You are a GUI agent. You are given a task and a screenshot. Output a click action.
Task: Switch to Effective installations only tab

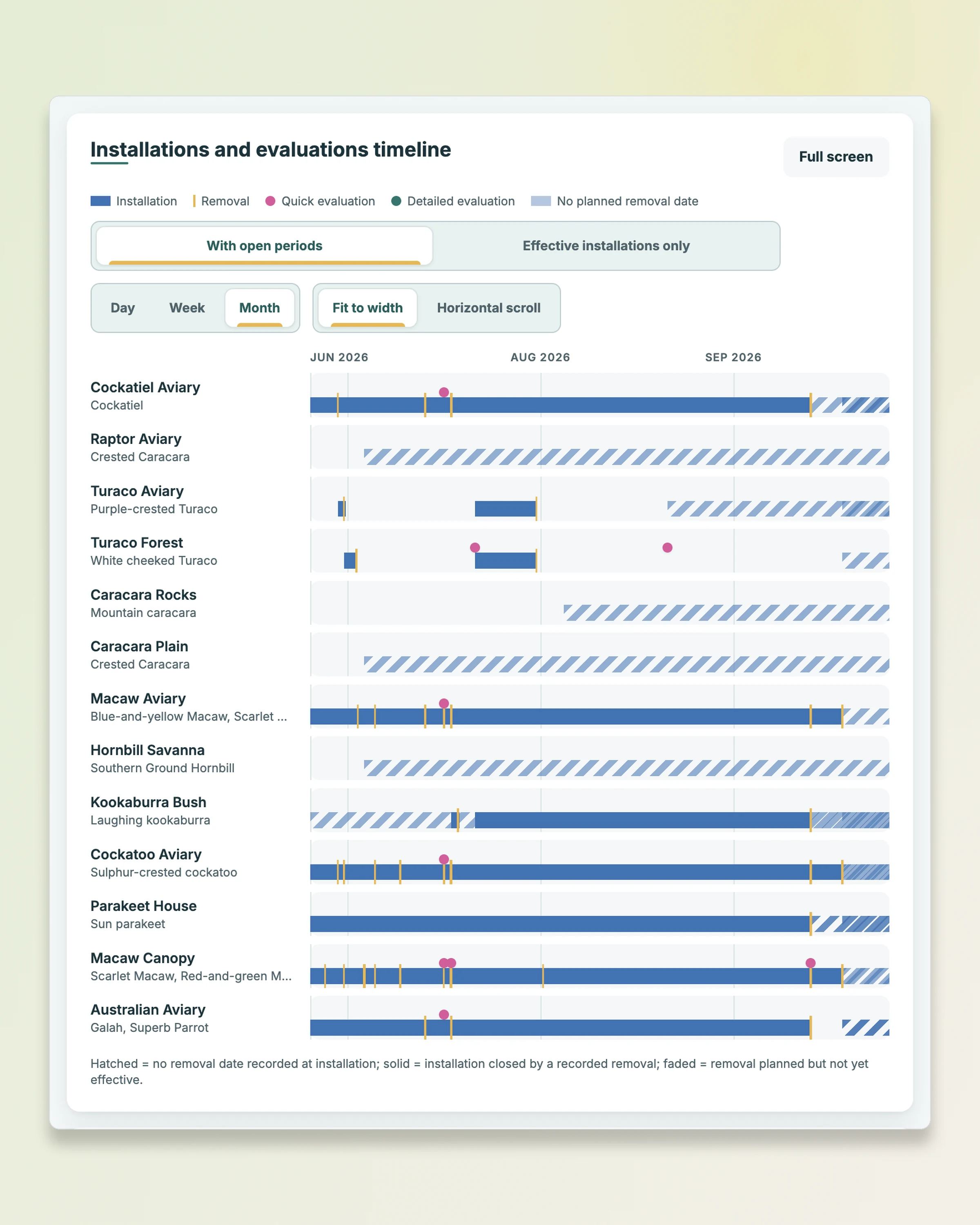606,246
